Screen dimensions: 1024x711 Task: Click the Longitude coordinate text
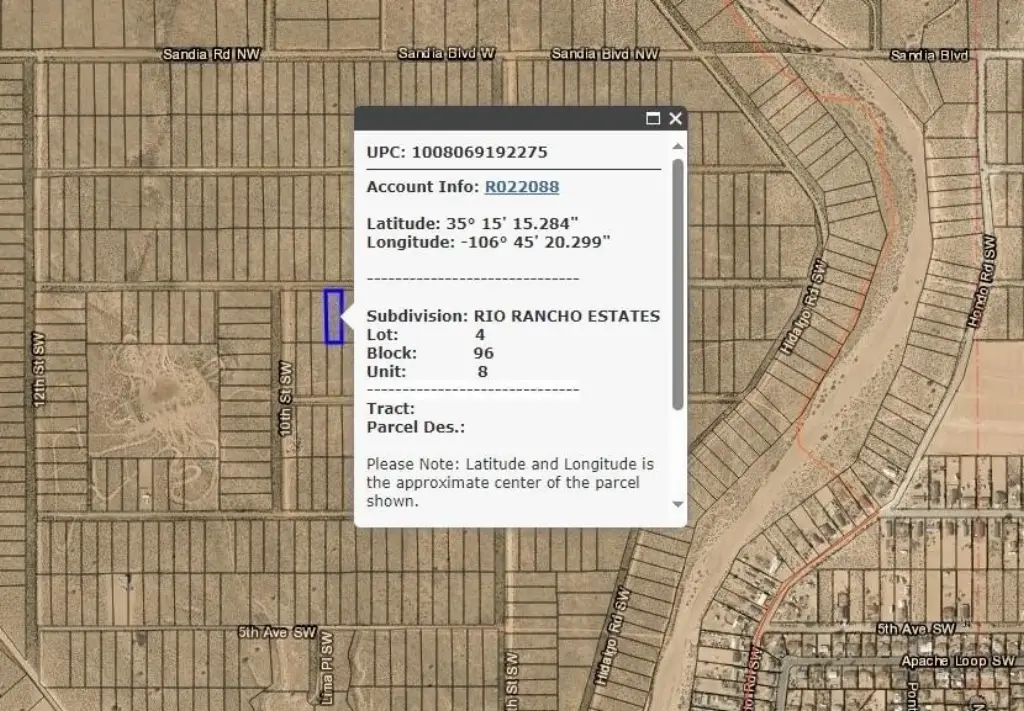[488, 242]
